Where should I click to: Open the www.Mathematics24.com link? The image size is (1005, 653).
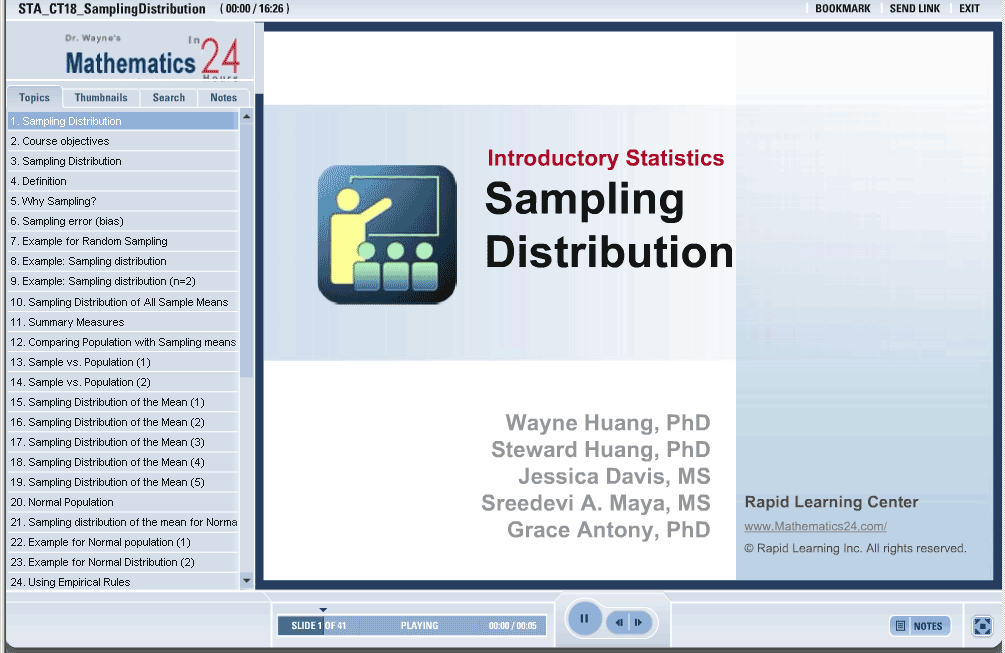[x=815, y=526]
